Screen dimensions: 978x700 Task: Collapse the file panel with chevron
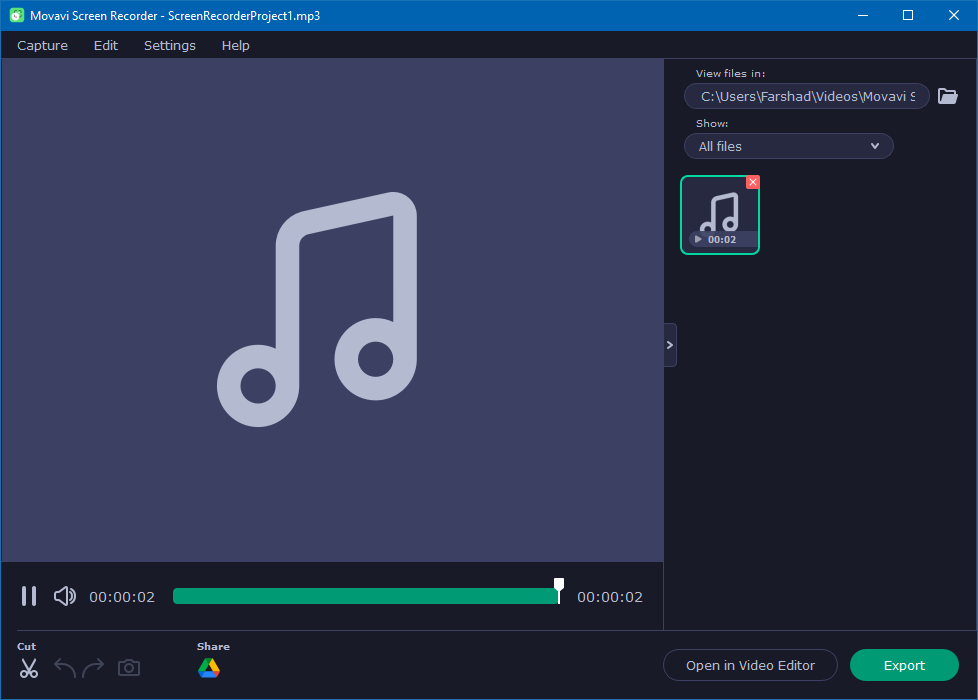pyautogui.click(x=670, y=345)
